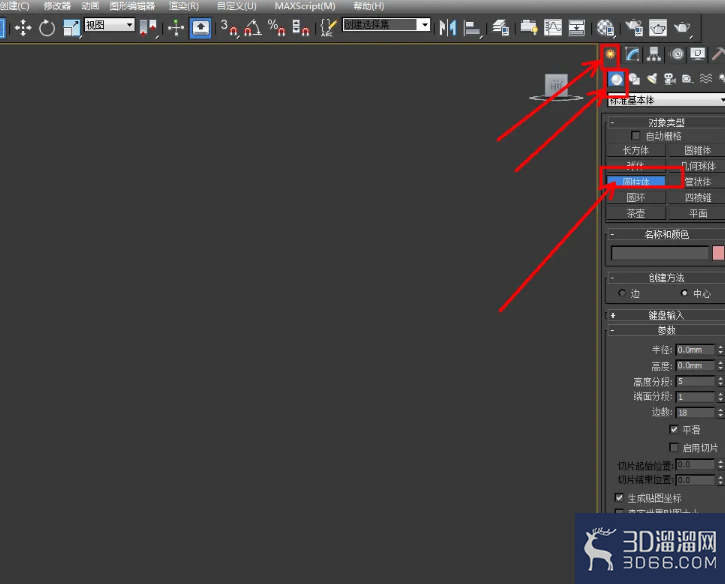Toggle Percent Snap icon
This screenshot has height=584, width=725.
click(x=276, y=28)
